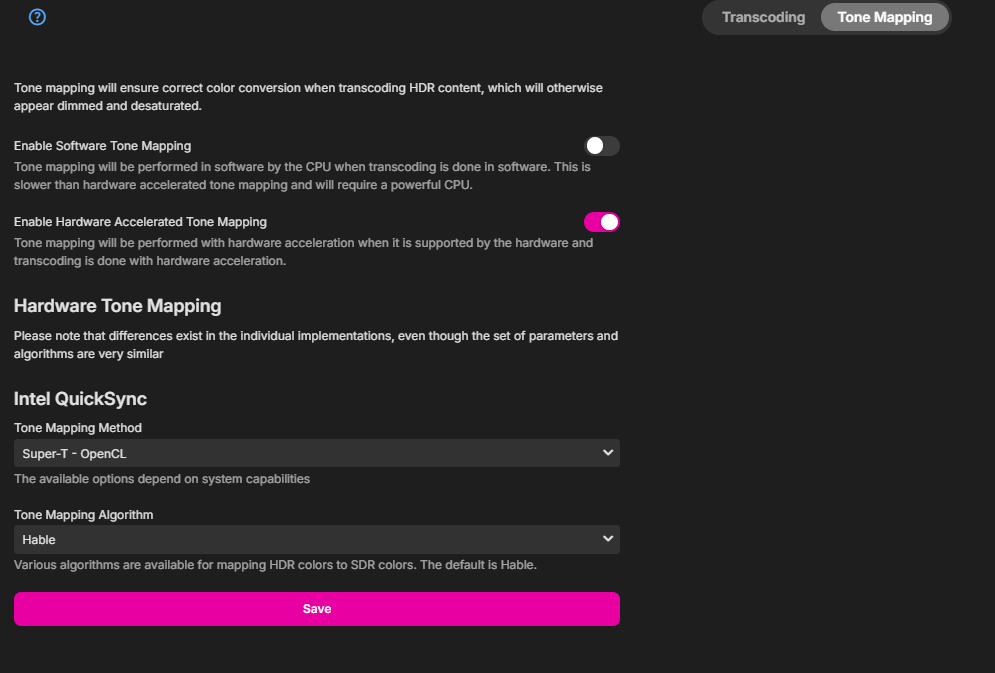Click the chevron arrow on Tone Mapping Method
Screen dimensions: 995x673
(x=607, y=453)
